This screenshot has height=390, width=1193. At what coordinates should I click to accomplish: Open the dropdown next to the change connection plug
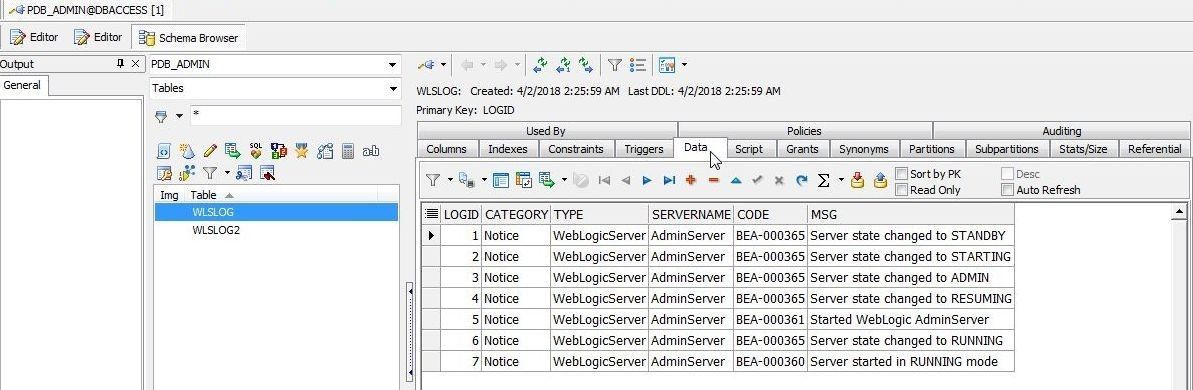click(444, 65)
